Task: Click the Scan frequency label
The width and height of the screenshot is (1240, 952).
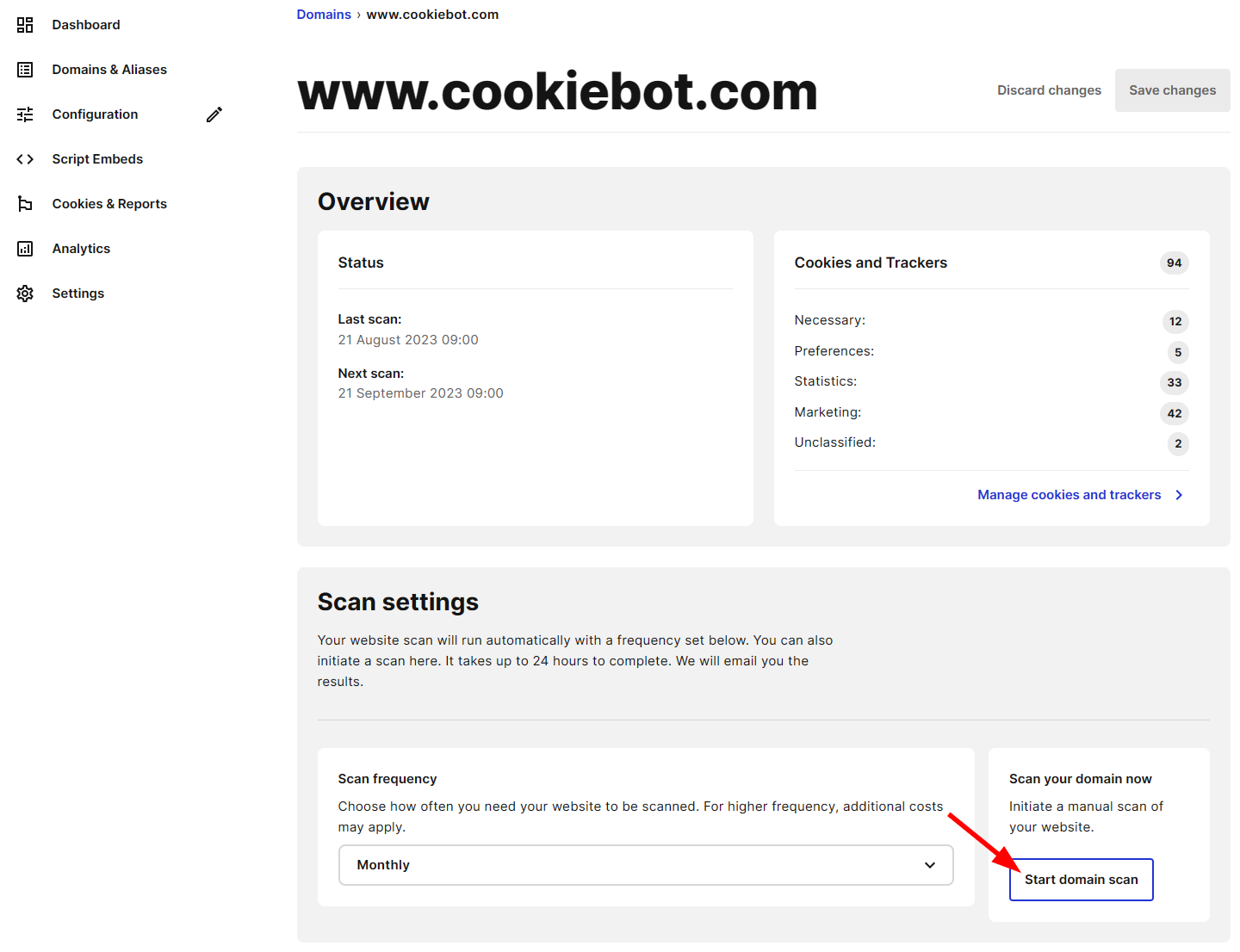Action: (x=387, y=779)
